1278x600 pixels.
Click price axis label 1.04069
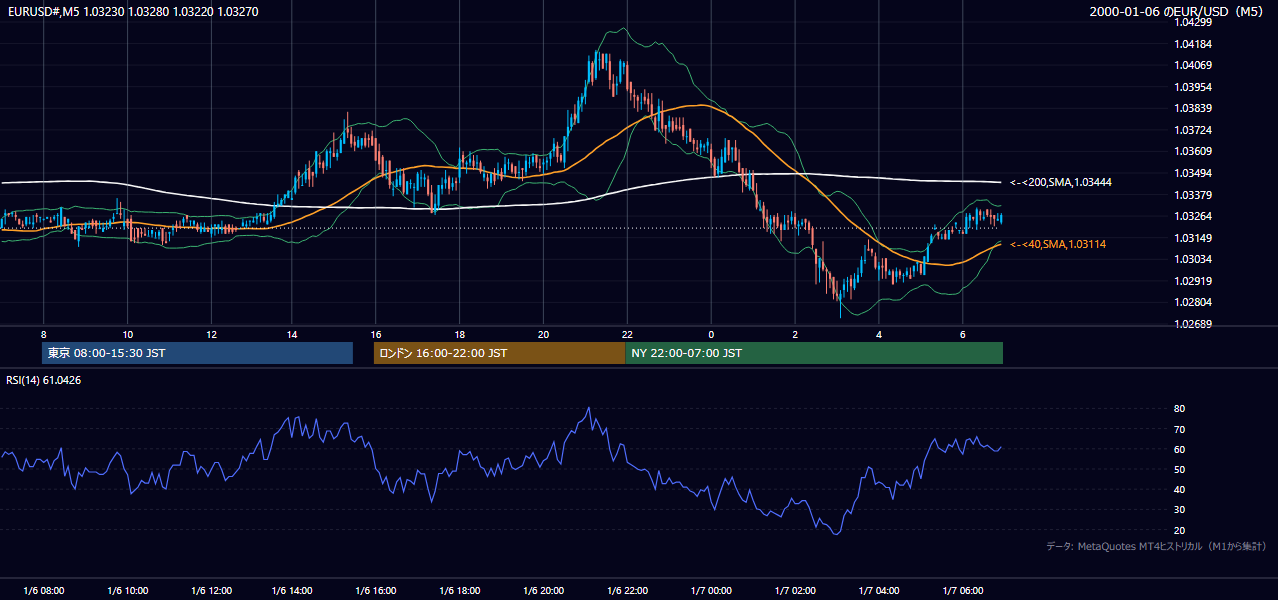[1194, 65]
